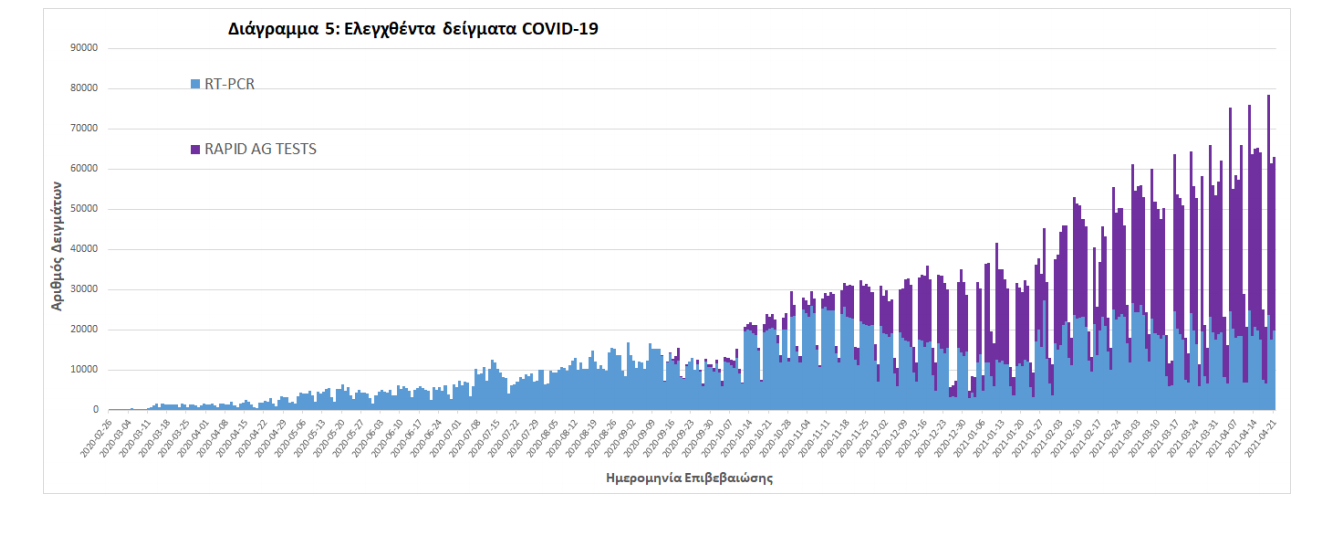
Task: Click the 30000 y-axis tick label
Action: [83, 290]
